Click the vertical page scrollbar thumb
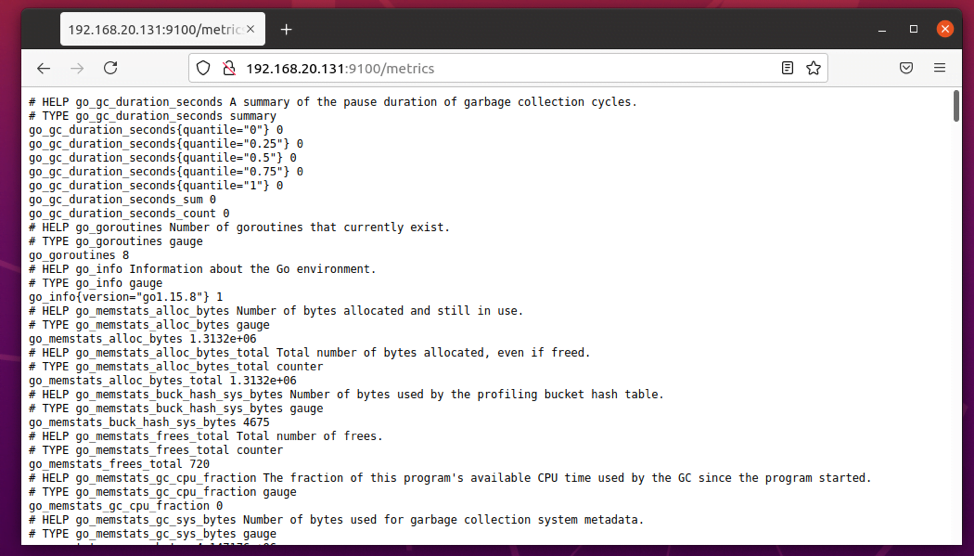Image resolution: width=974 pixels, height=556 pixels. tap(956, 106)
